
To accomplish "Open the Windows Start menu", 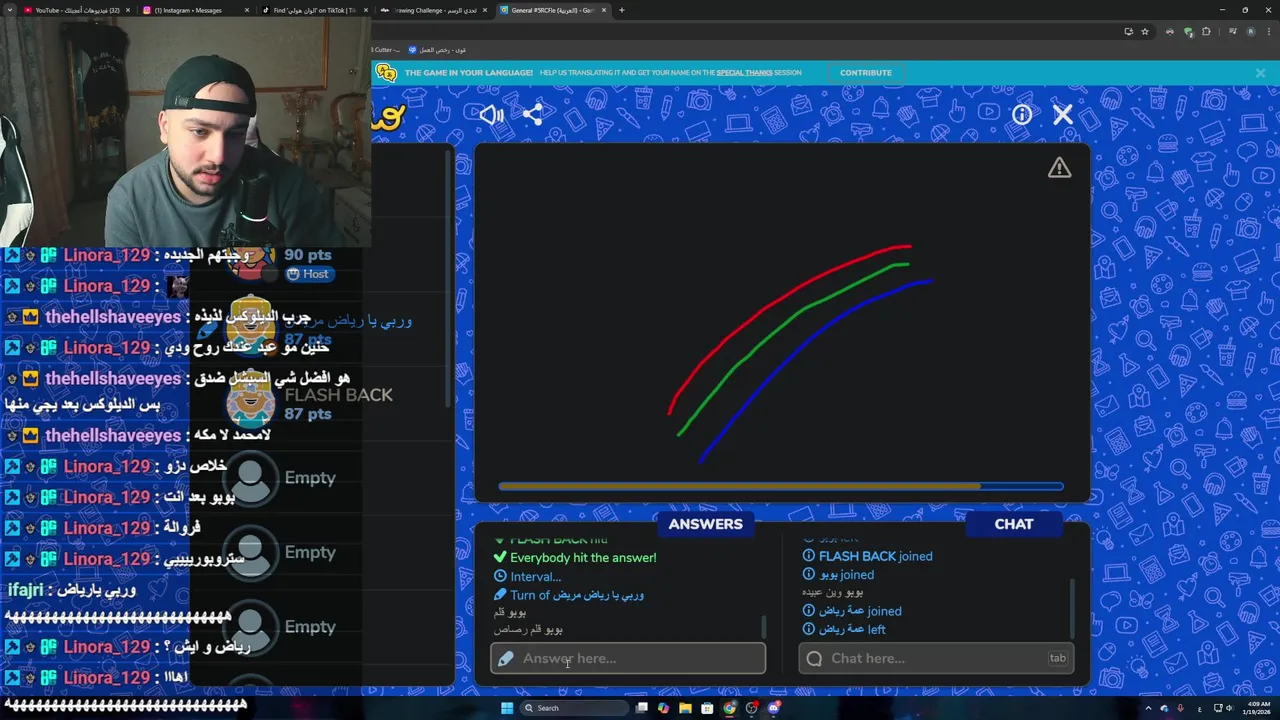I will pyautogui.click(x=506, y=708).
